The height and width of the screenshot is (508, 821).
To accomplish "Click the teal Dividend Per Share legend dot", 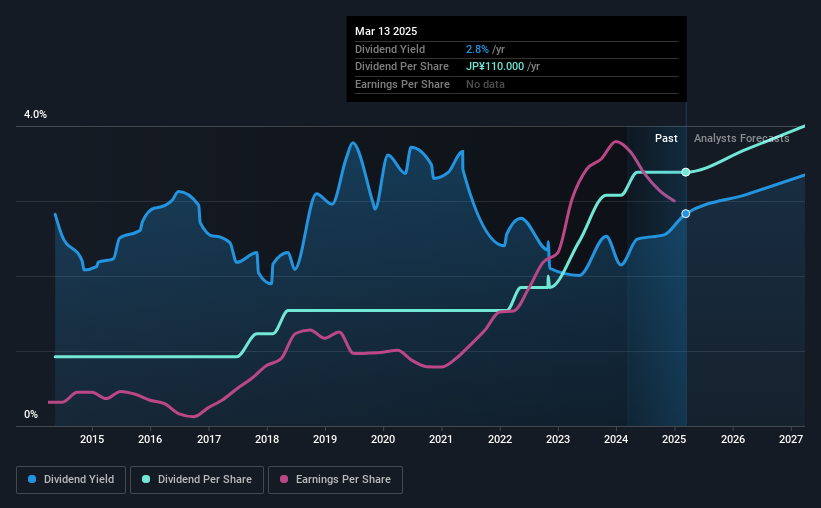I will pos(146,479).
